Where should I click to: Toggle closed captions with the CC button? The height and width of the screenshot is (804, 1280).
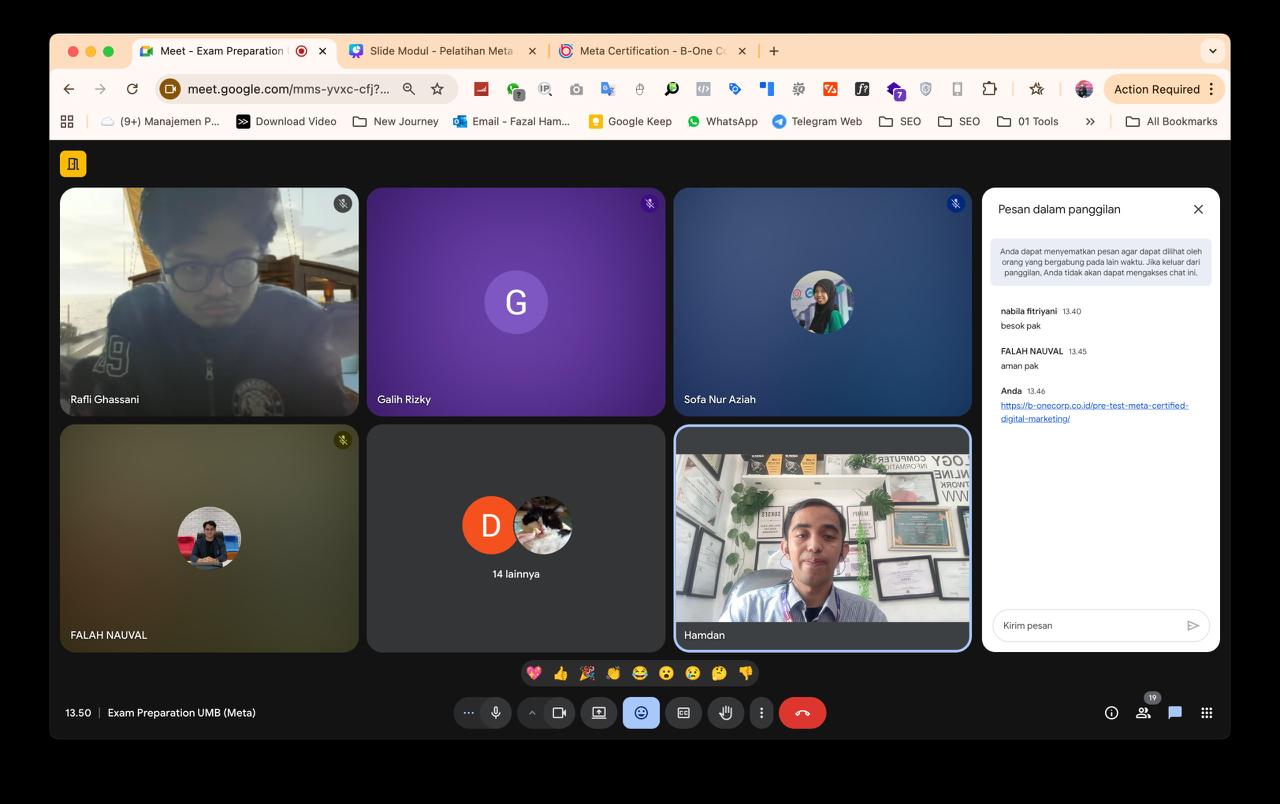pyautogui.click(x=684, y=713)
